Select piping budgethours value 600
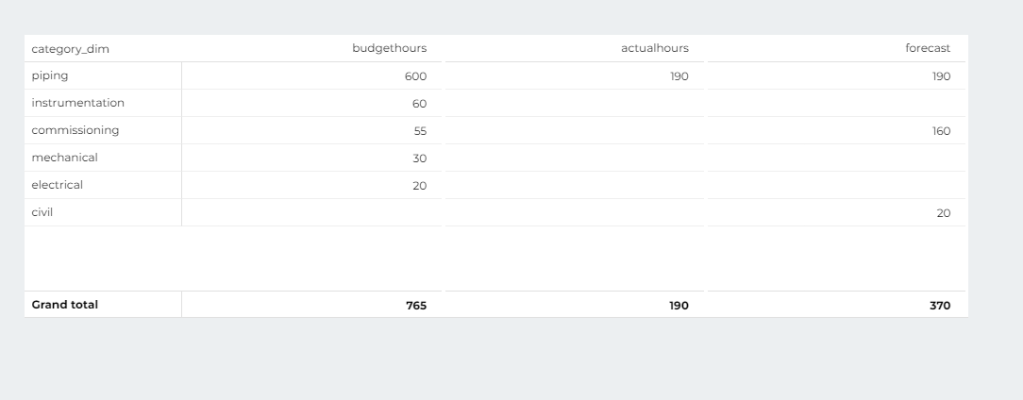The image size is (1023, 400). tap(415, 76)
